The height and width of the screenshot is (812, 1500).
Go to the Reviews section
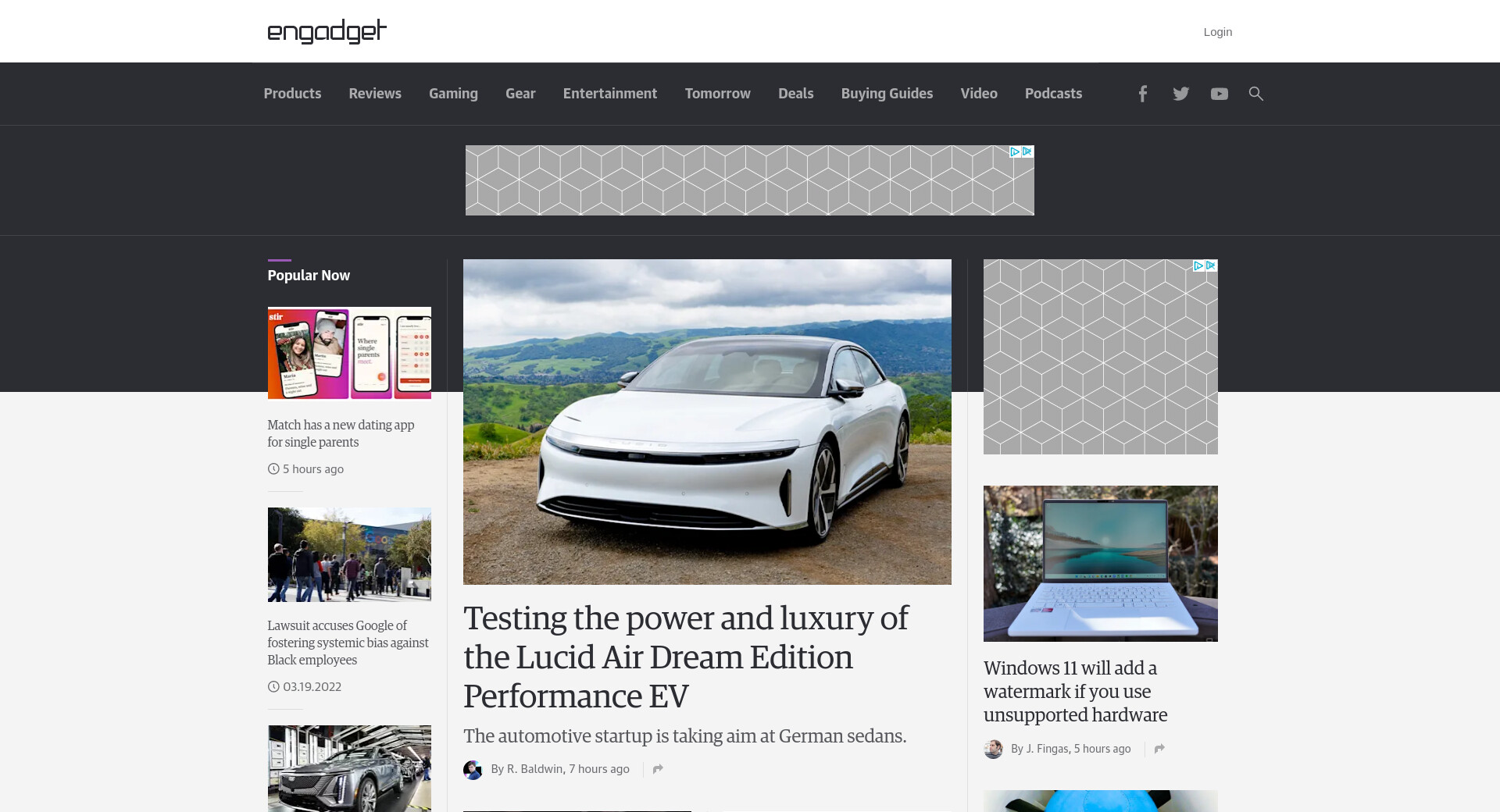click(x=375, y=94)
